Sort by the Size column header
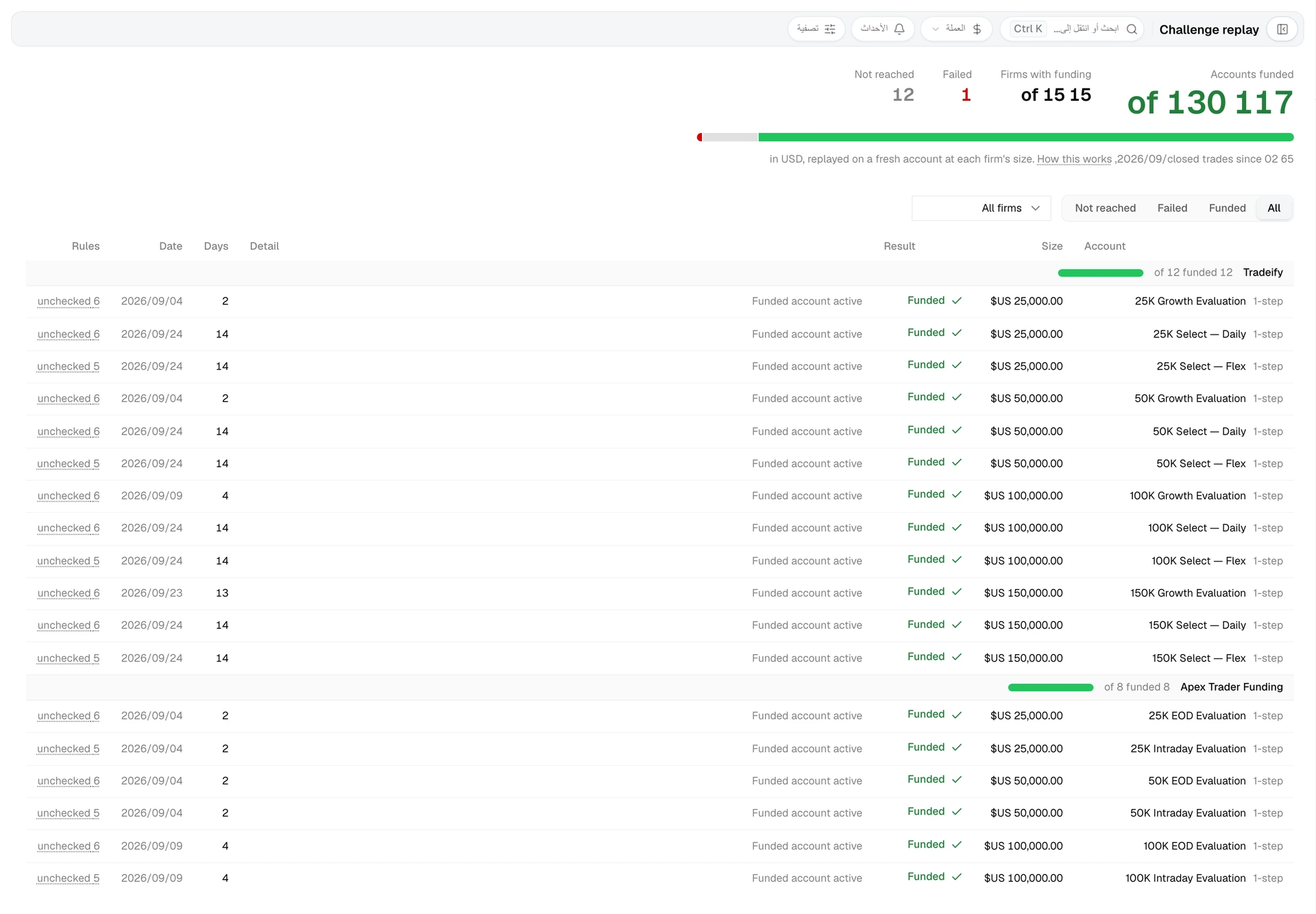The width and height of the screenshot is (1316, 914). click(1052, 246)
